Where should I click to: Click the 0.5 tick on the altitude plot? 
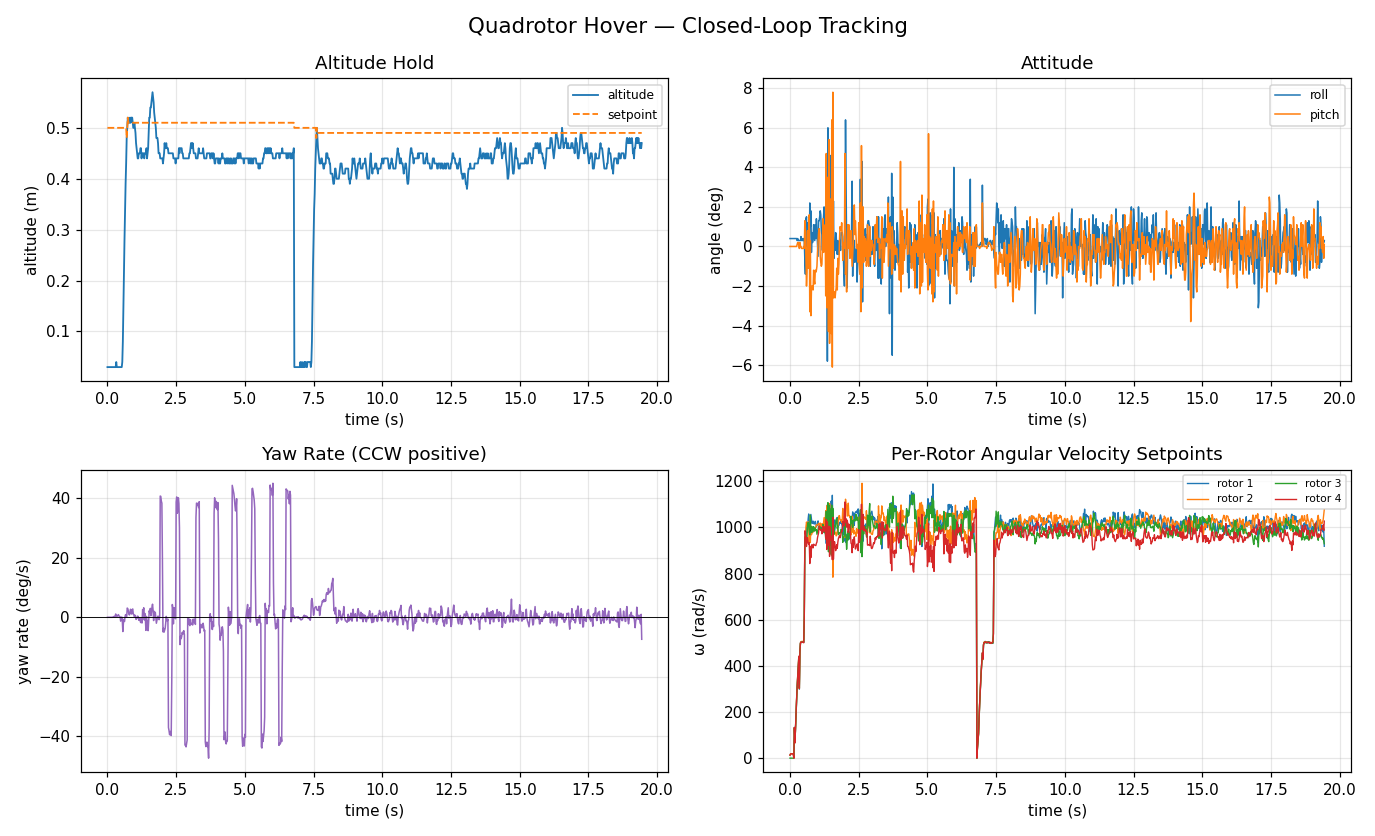point(60,129)
